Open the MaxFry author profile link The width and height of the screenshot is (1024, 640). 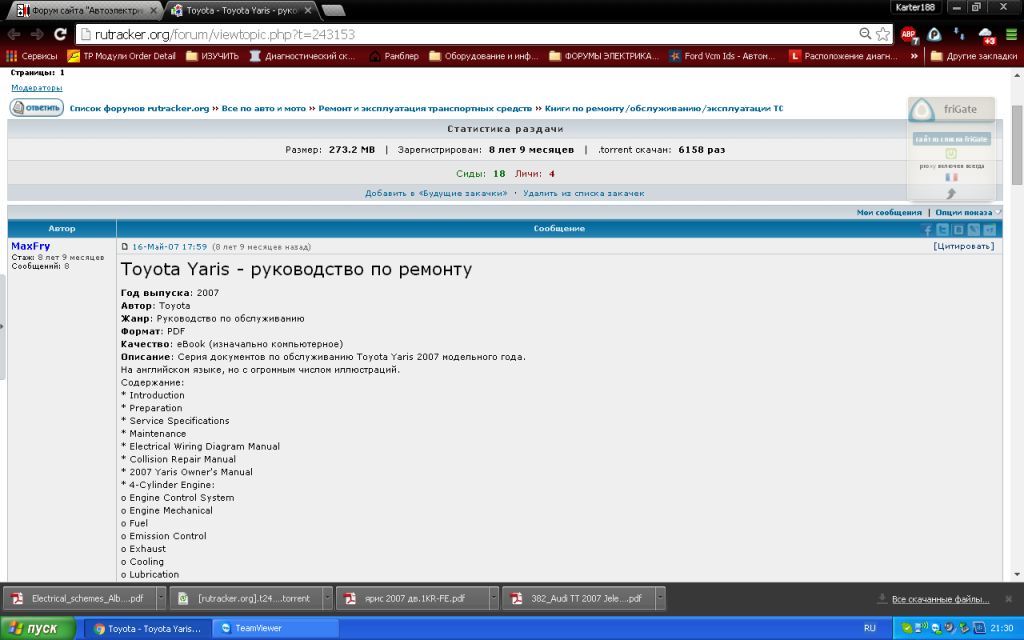31,246
